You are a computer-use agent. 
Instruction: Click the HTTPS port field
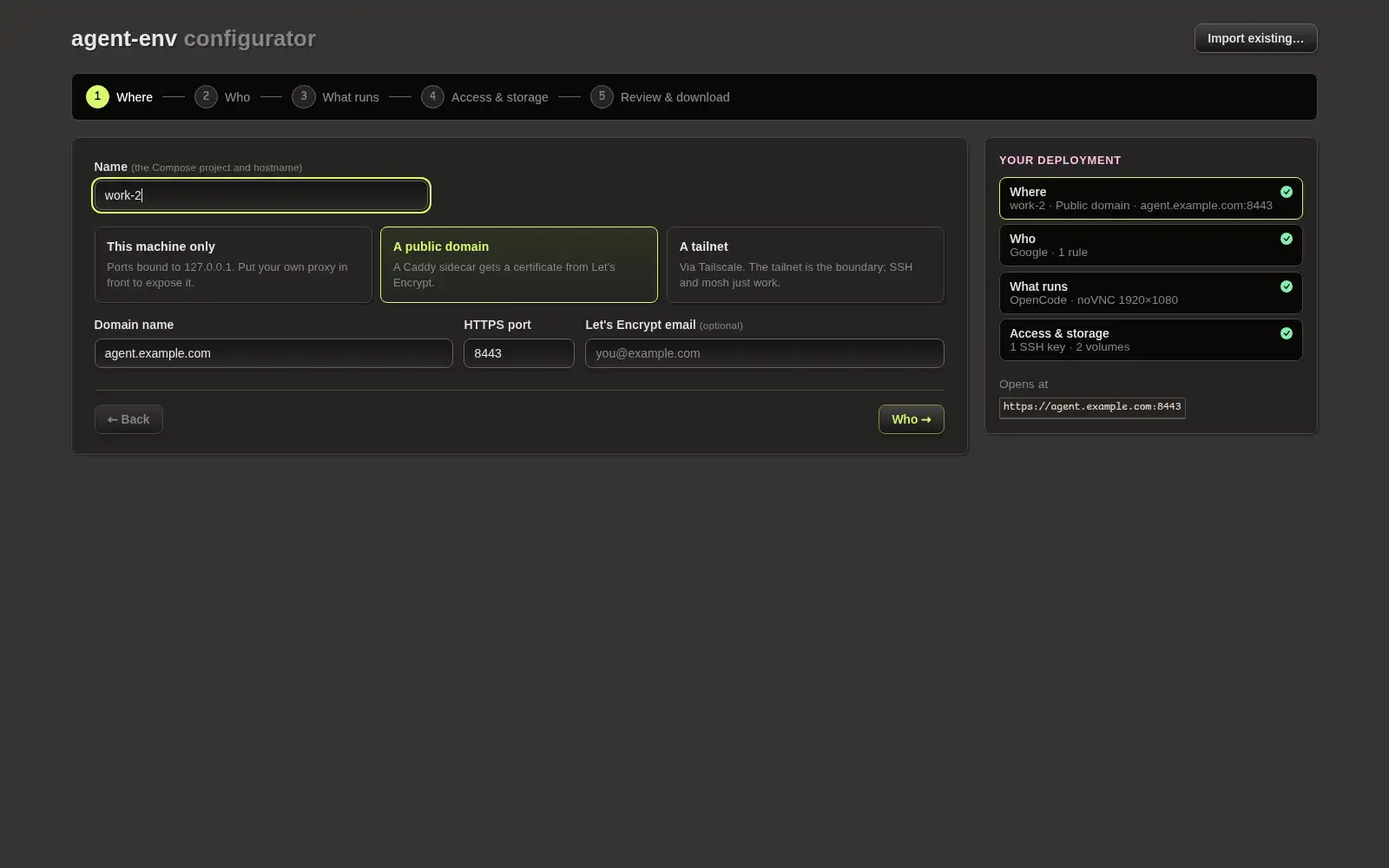pos(519,353)
